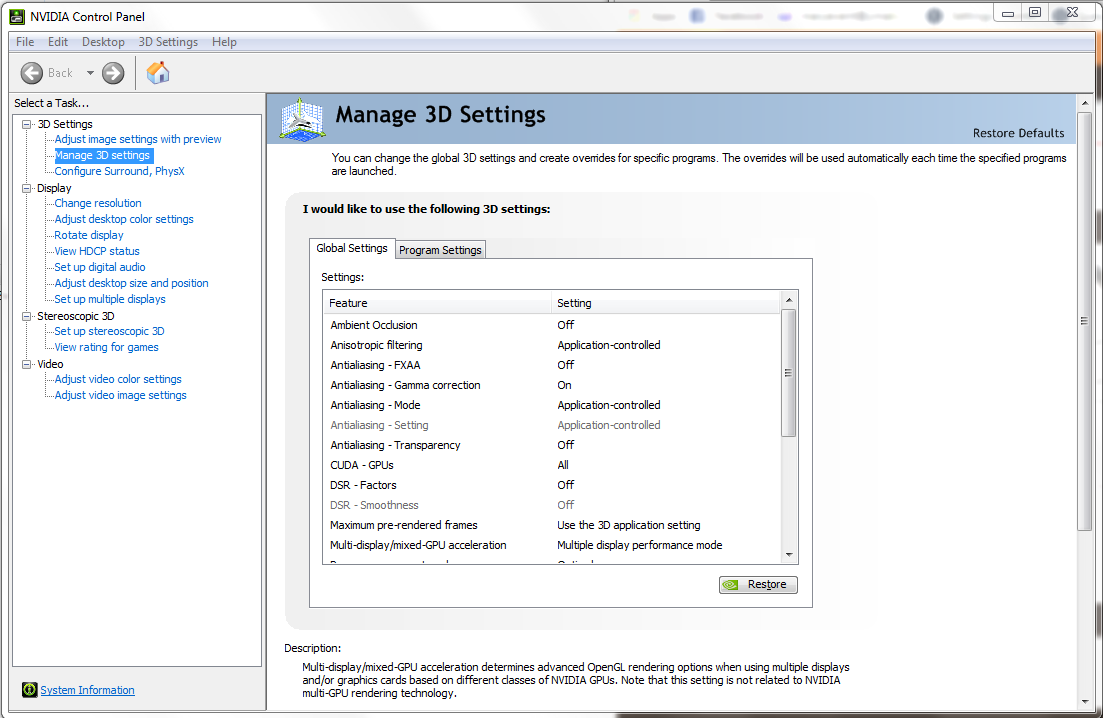This screenshot has height=718, width=1103.
Task: Open the 3D Settings menu
Action: pyautogui.click(x=167, y=42)
